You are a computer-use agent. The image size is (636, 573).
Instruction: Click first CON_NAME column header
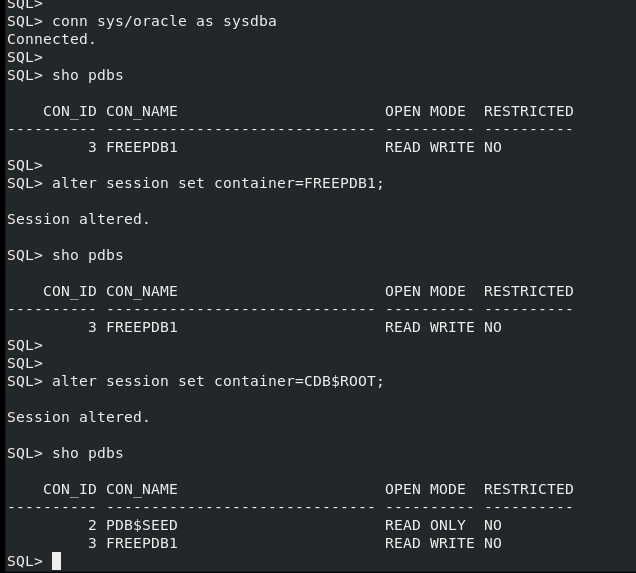[142, 112]
